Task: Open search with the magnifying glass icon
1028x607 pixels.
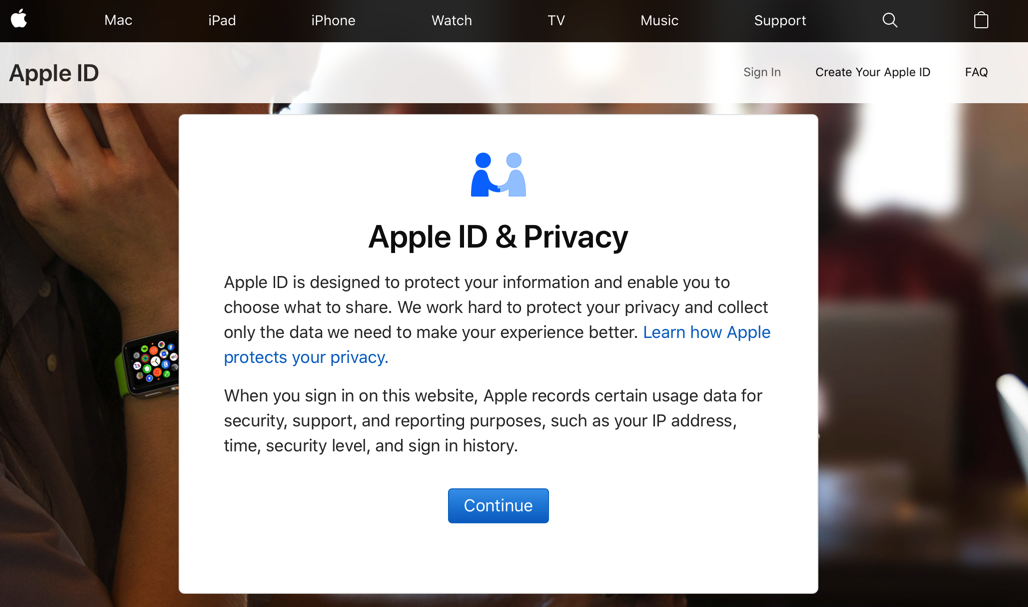Action: pyautogui.click(x=889, y=20)
